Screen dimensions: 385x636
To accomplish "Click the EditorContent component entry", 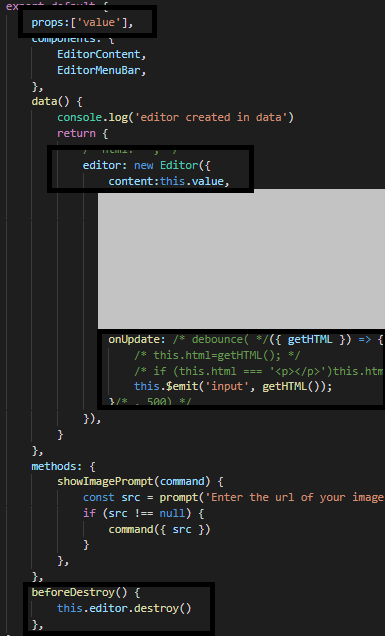I will [x=101, y=54].
